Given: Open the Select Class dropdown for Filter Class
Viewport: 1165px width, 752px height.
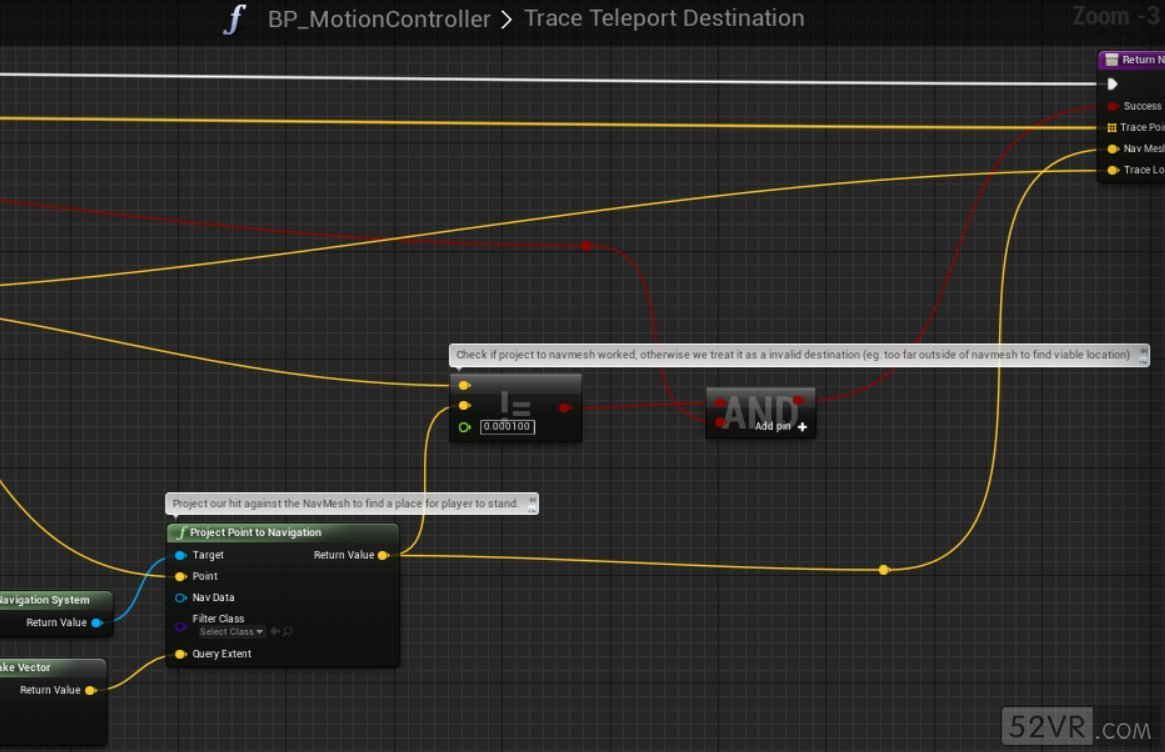Looking at the screenshot, I should tap(230, 632).
